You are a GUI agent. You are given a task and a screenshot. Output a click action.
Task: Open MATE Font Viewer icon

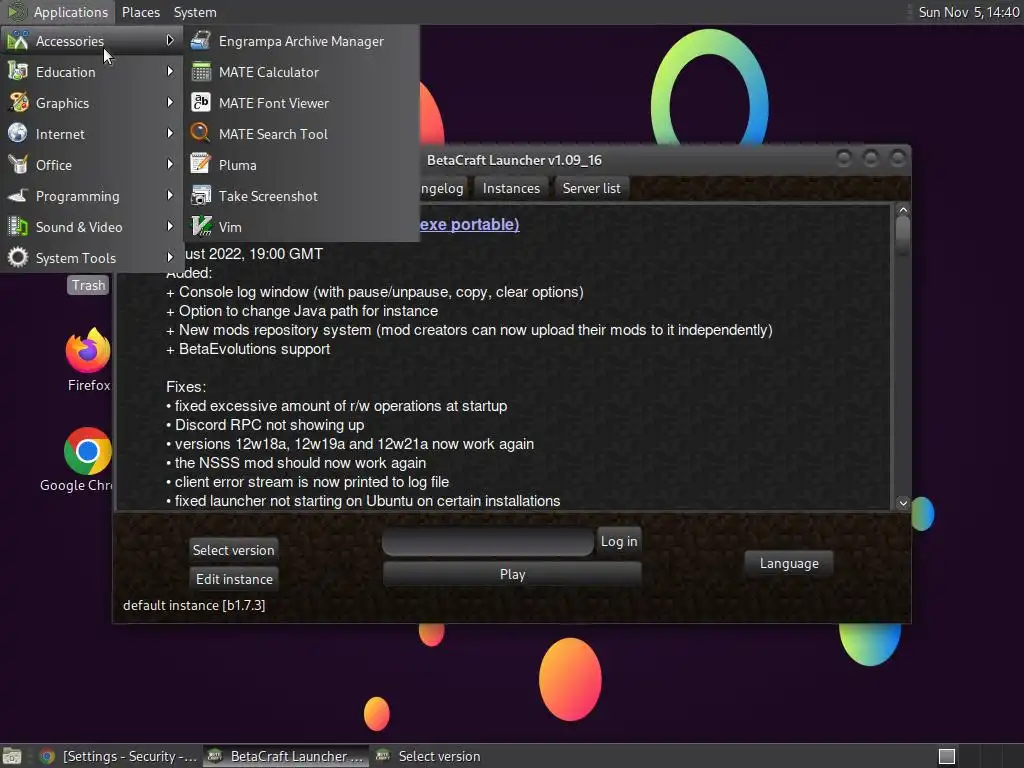(200, 103)
